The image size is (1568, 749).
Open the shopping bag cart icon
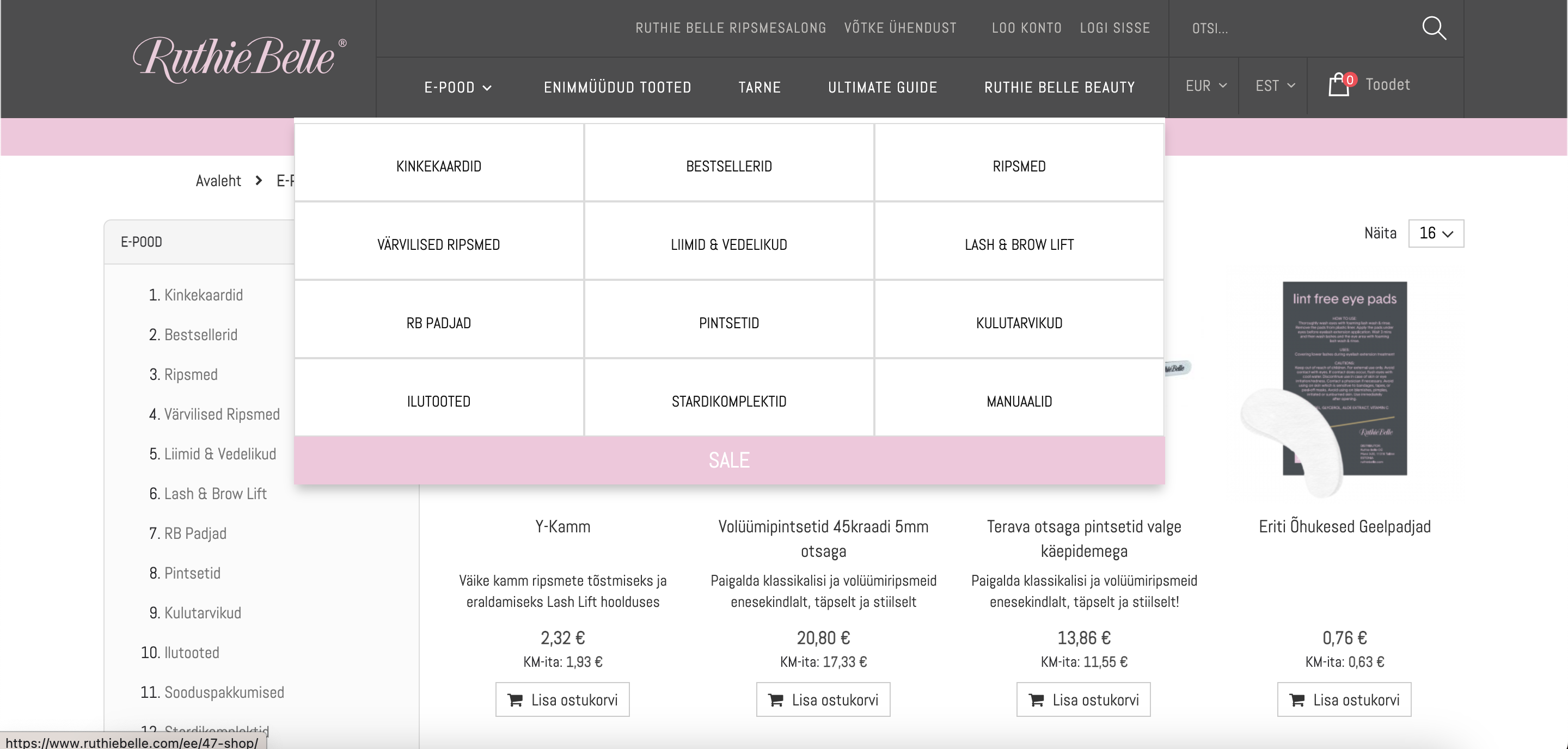[1339, 84]
